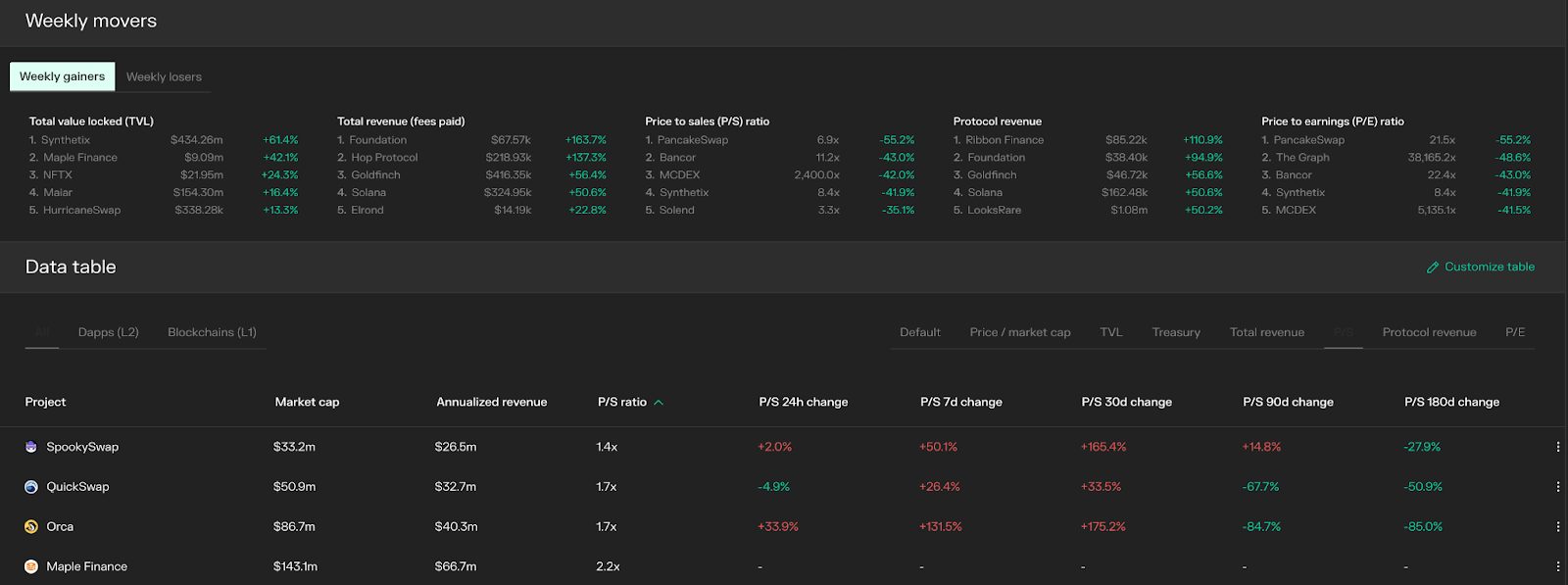Click HurricaneSwap in the TVL gainers list

click(x=81, y=211)
